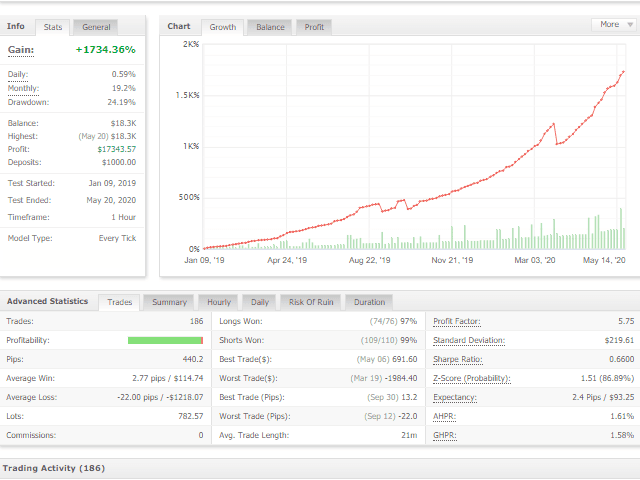Viewport: 640px width, 480px height.
Task: Open the Daily statistics tab
Action: click(259, 302)
